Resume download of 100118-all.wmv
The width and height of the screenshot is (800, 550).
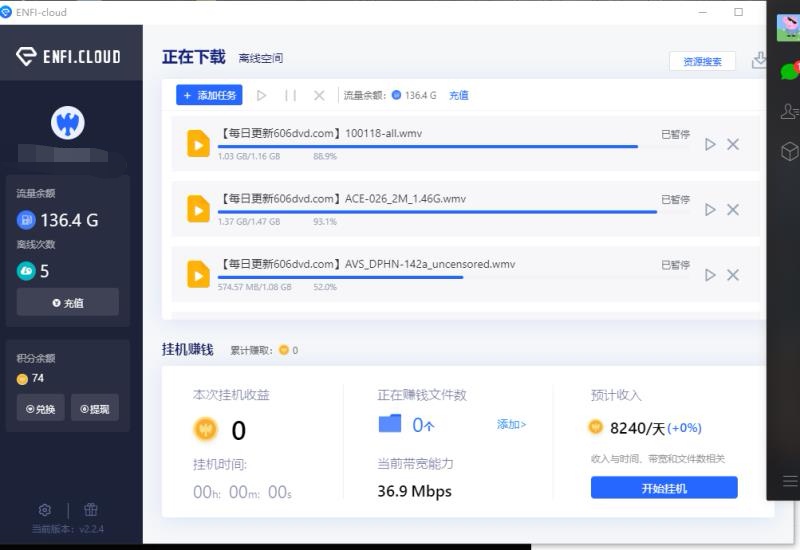click(710, 144)
